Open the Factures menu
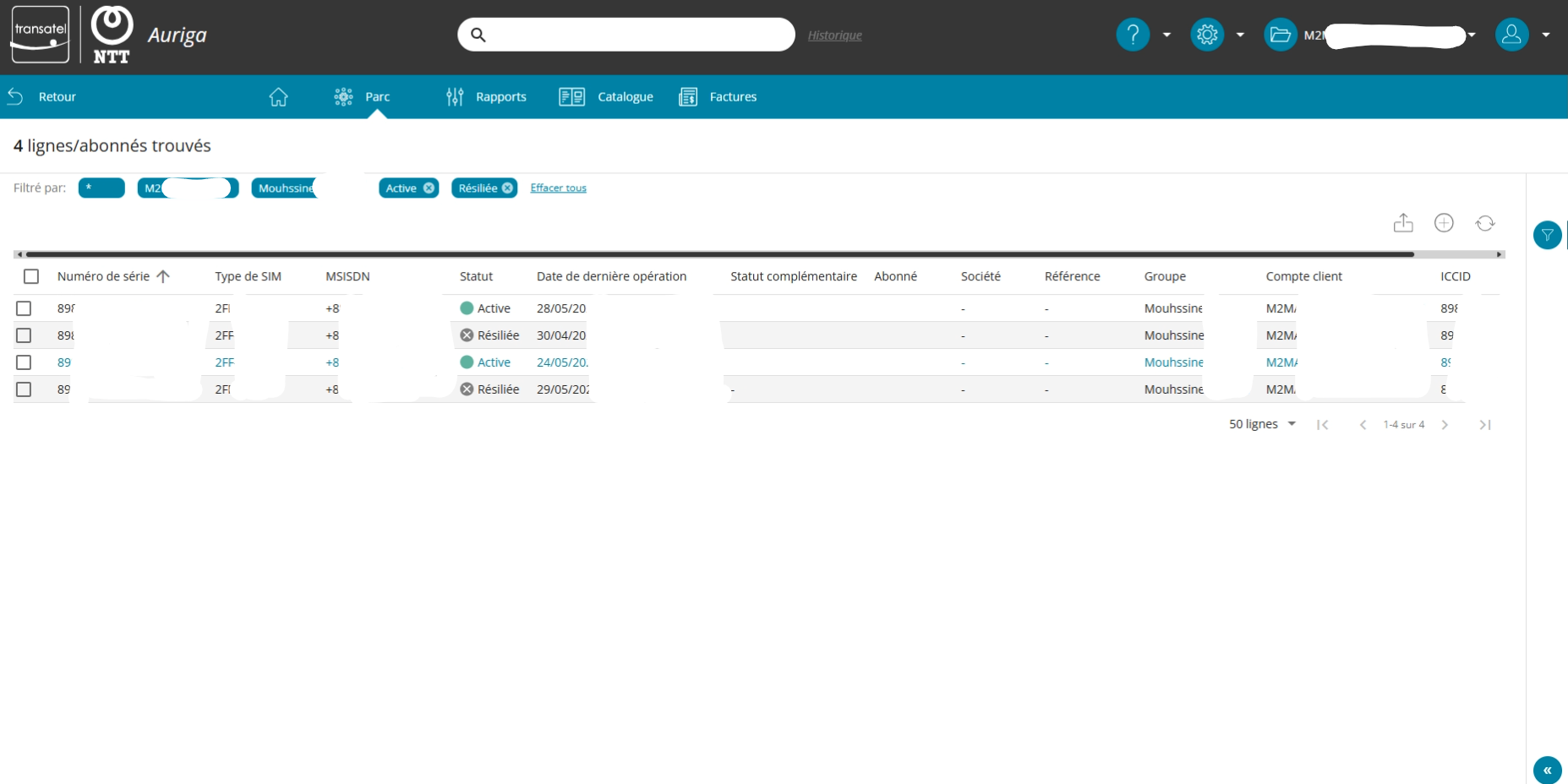 point(718,97)
